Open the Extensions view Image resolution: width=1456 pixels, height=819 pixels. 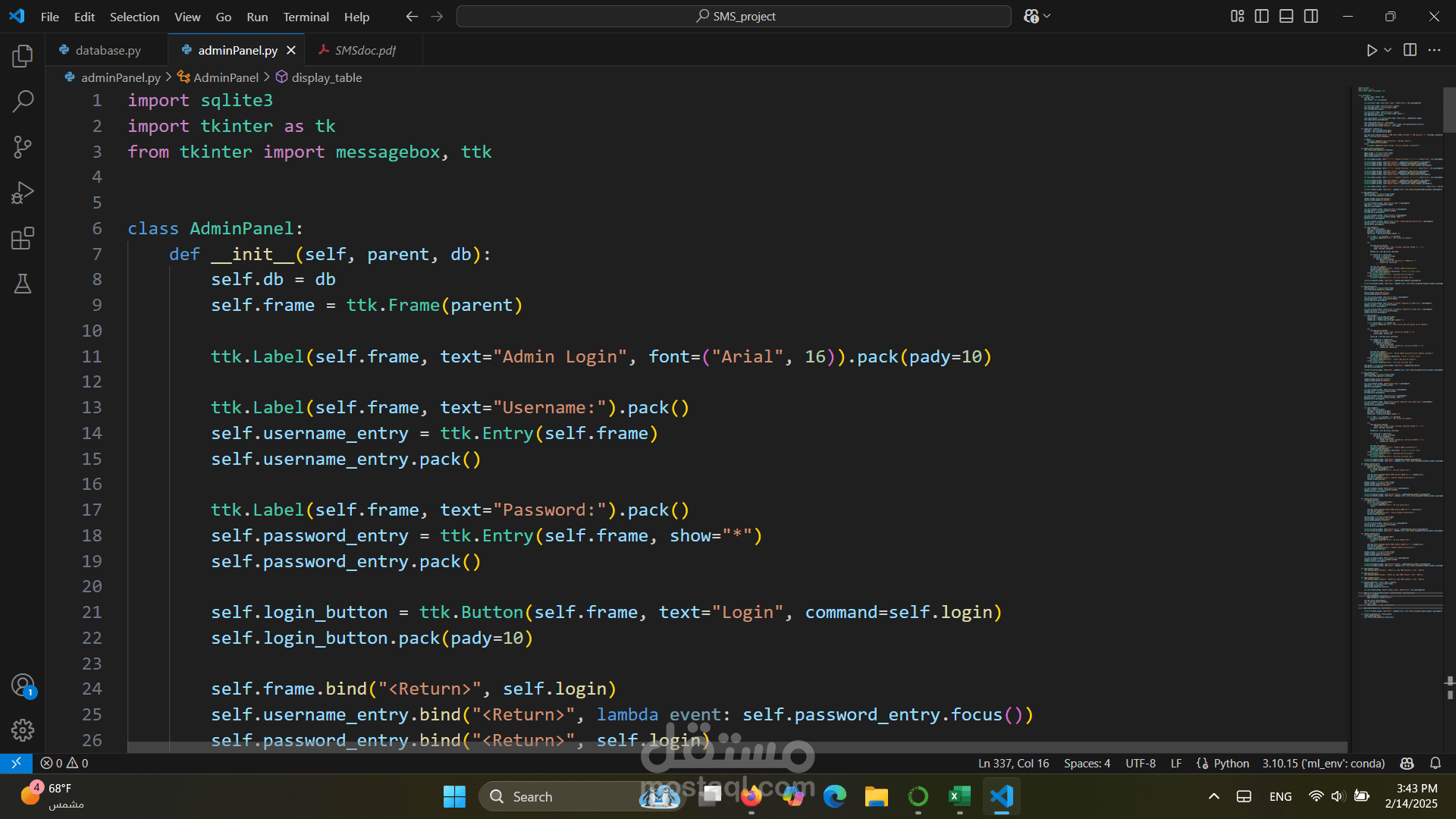tap(23, 238)
